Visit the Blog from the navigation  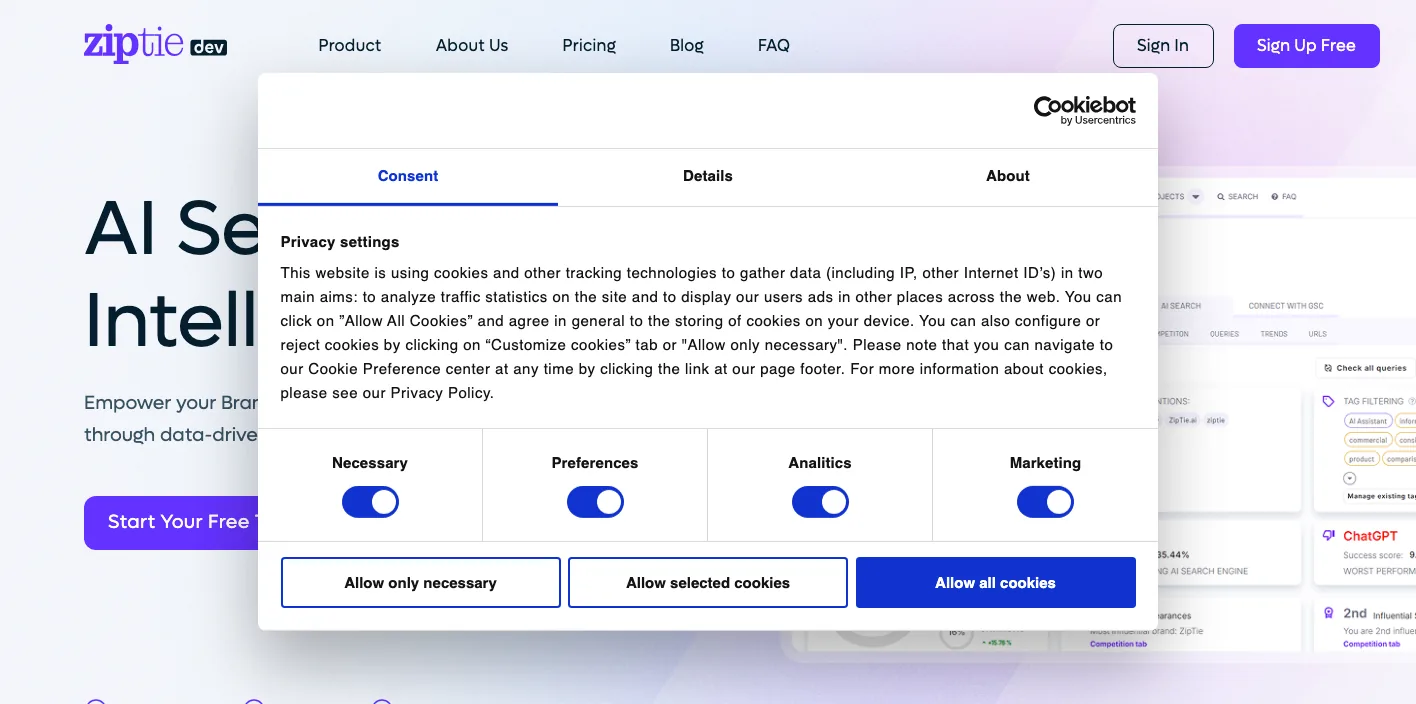pos(687,45)
